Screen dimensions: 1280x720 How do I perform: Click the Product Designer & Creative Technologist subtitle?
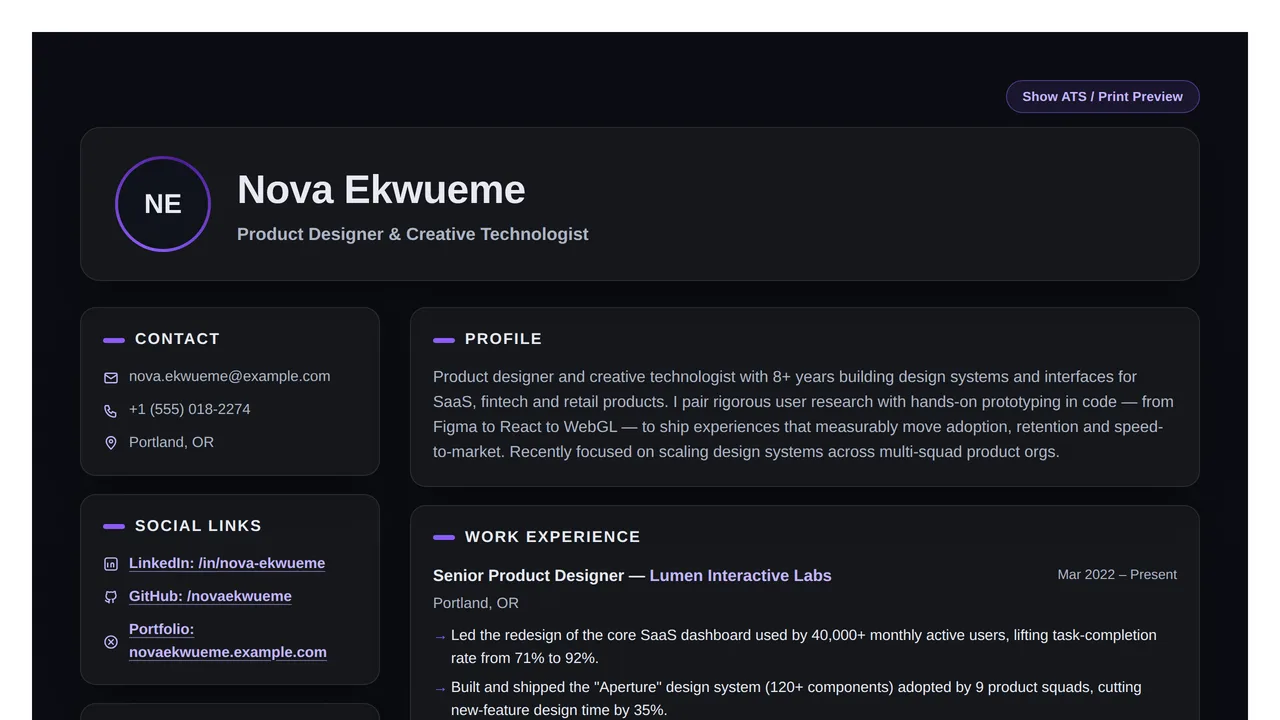pos(413,234)
